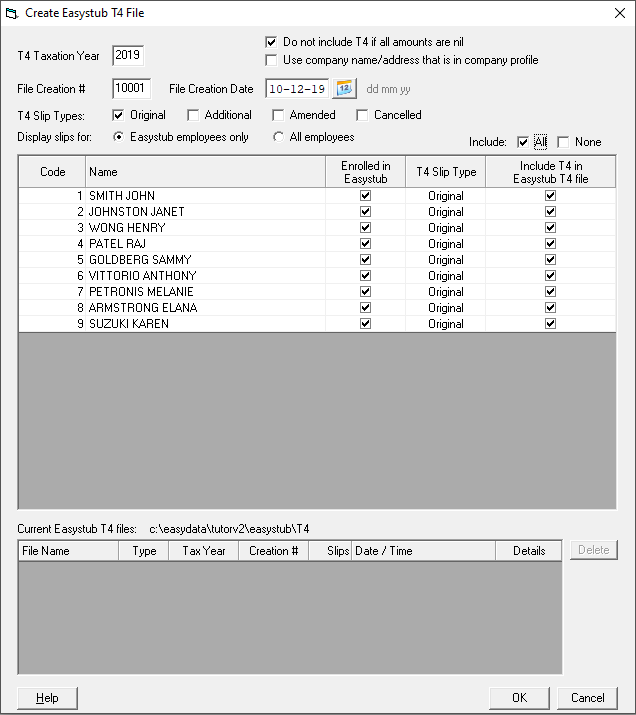Toggle Enrolled in Easystub for PETRONIS MELANIE
The height and width of the screenshot is (715, 636).
click(x=365, y=291)
